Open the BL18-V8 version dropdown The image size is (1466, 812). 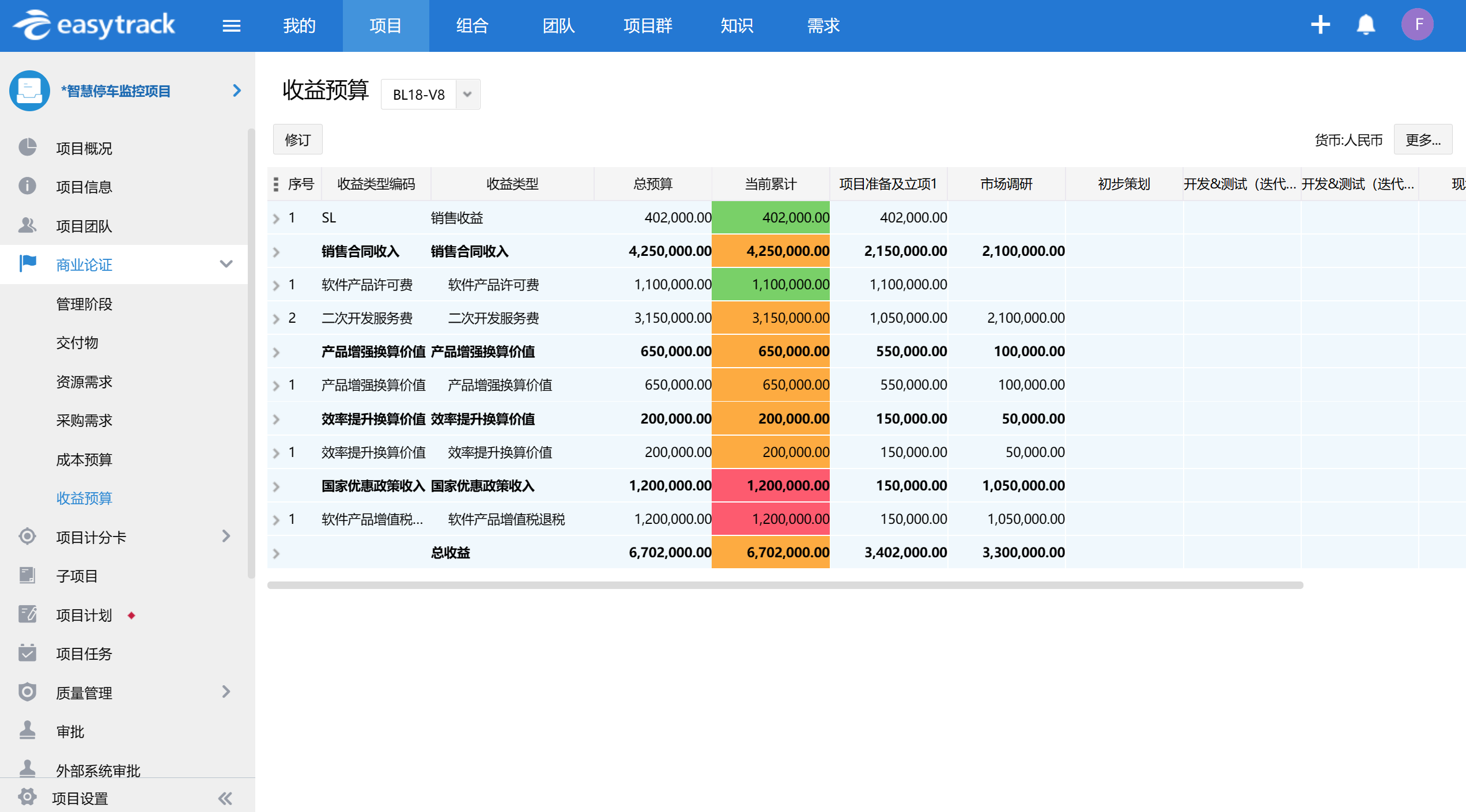[x=467, y=94]
